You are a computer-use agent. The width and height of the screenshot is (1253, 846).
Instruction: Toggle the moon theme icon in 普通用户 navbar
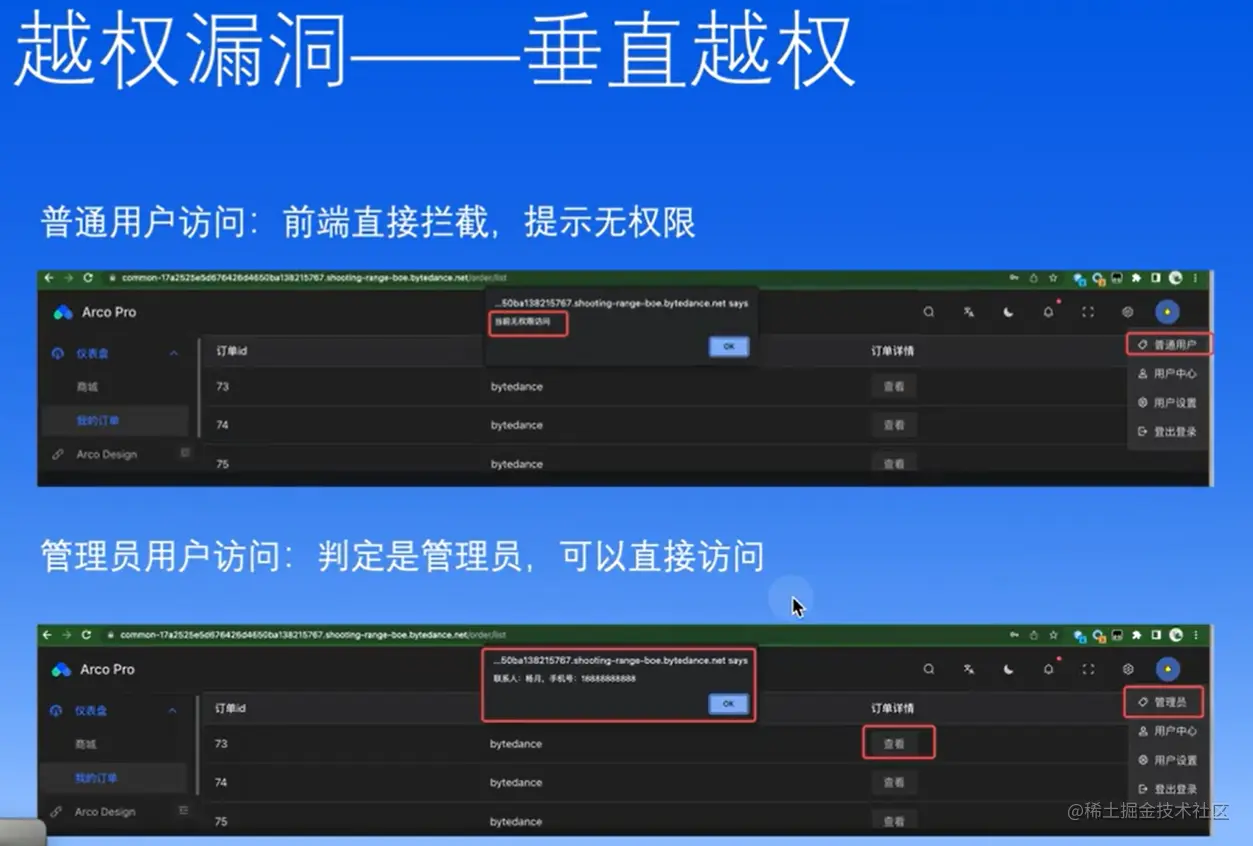pyautogui.click(x=1009, y=312)
